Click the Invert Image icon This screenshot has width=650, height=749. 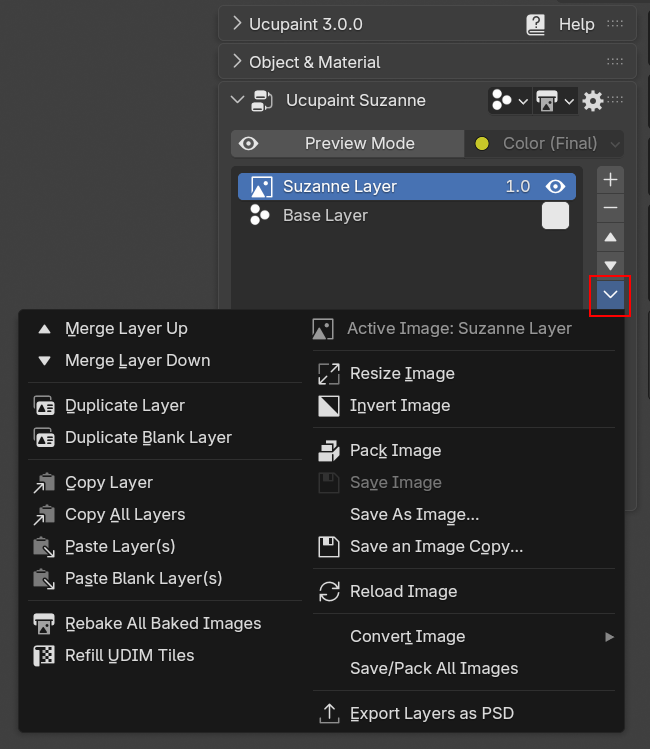click(329, 406)
